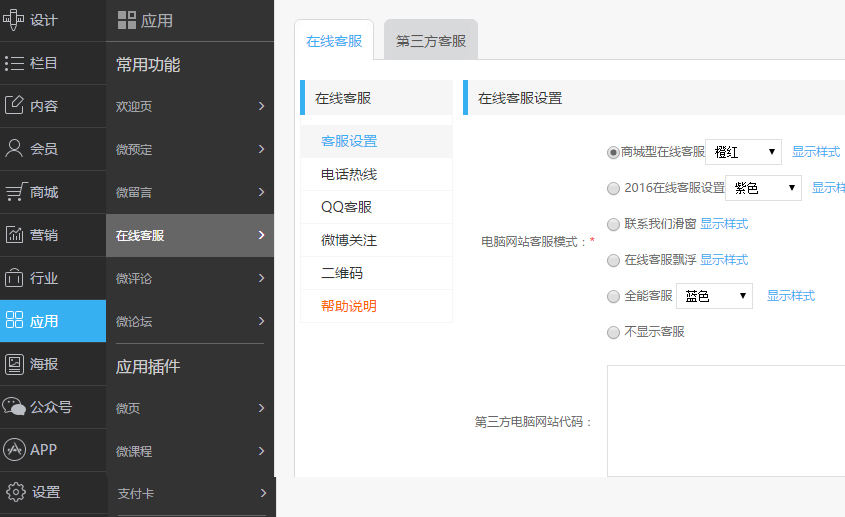Open the 帮助说明 help link
This screenshot has width=845, height=517.
coord(349,306)
